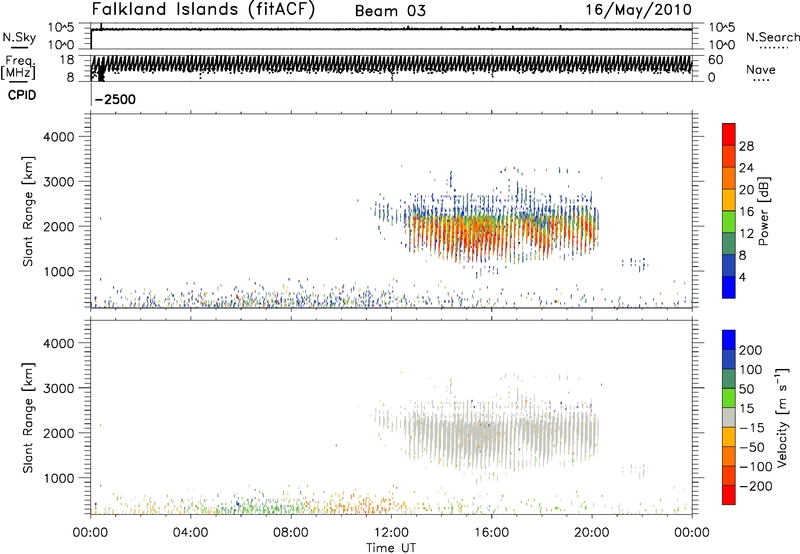The height and width of the screenshot is (554, 800).
Task: Click the date '16/May/2010'
Action: click(x=638, y=9)
